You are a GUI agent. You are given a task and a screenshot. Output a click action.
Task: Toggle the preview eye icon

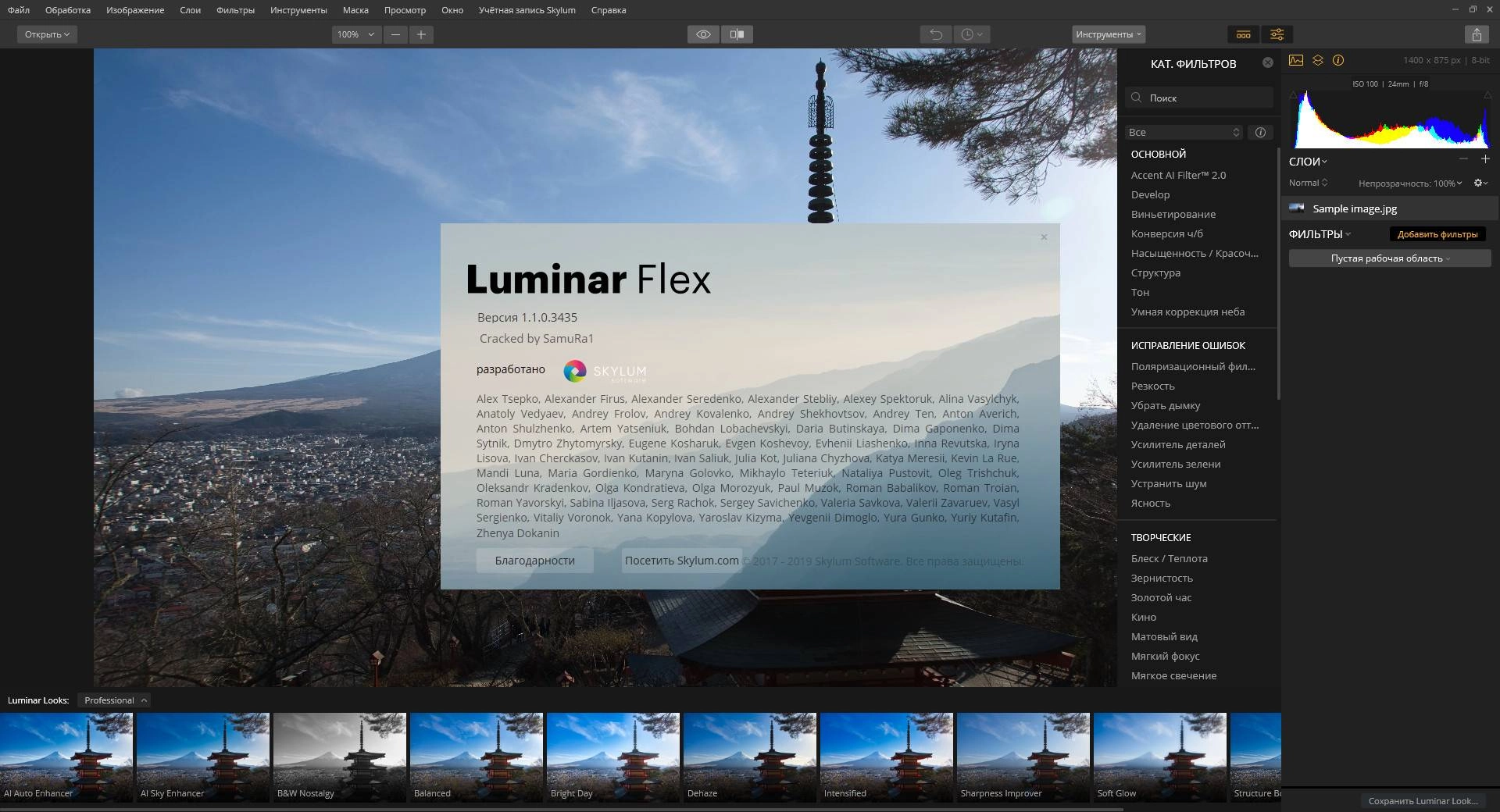(x=703, y=34)
